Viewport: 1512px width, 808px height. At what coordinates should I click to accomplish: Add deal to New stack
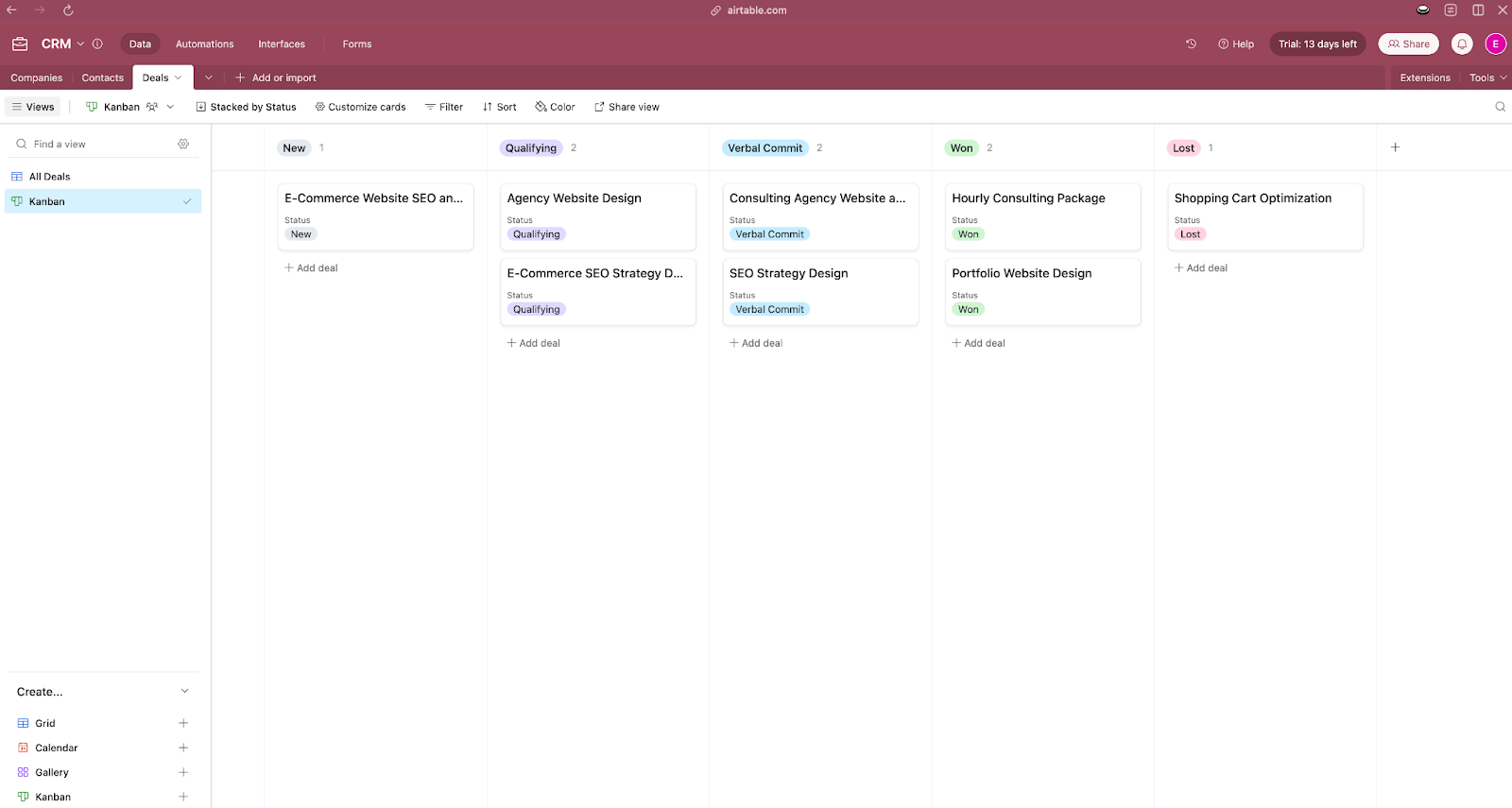311,267
